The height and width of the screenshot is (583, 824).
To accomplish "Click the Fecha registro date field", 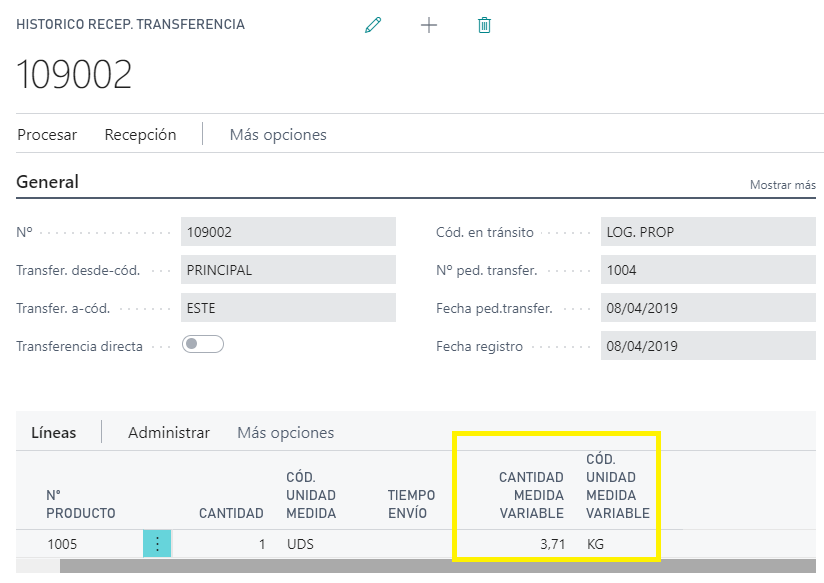I will click(x=708, y=345).
